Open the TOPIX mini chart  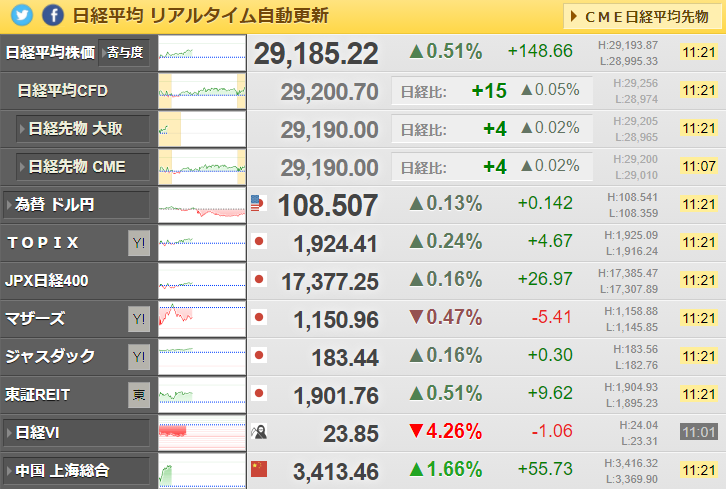[202, 243]
